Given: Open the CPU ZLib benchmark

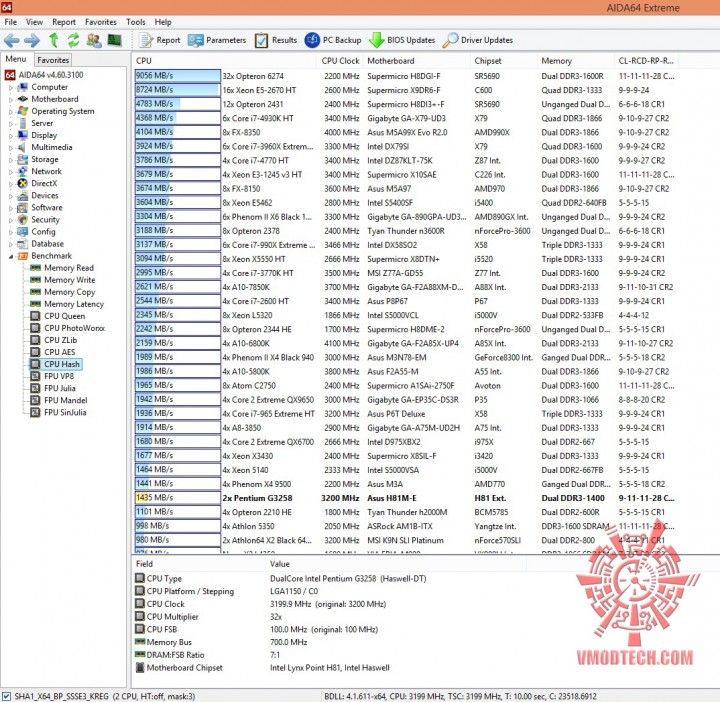Looking at the screenshot, I should (60, 340).
